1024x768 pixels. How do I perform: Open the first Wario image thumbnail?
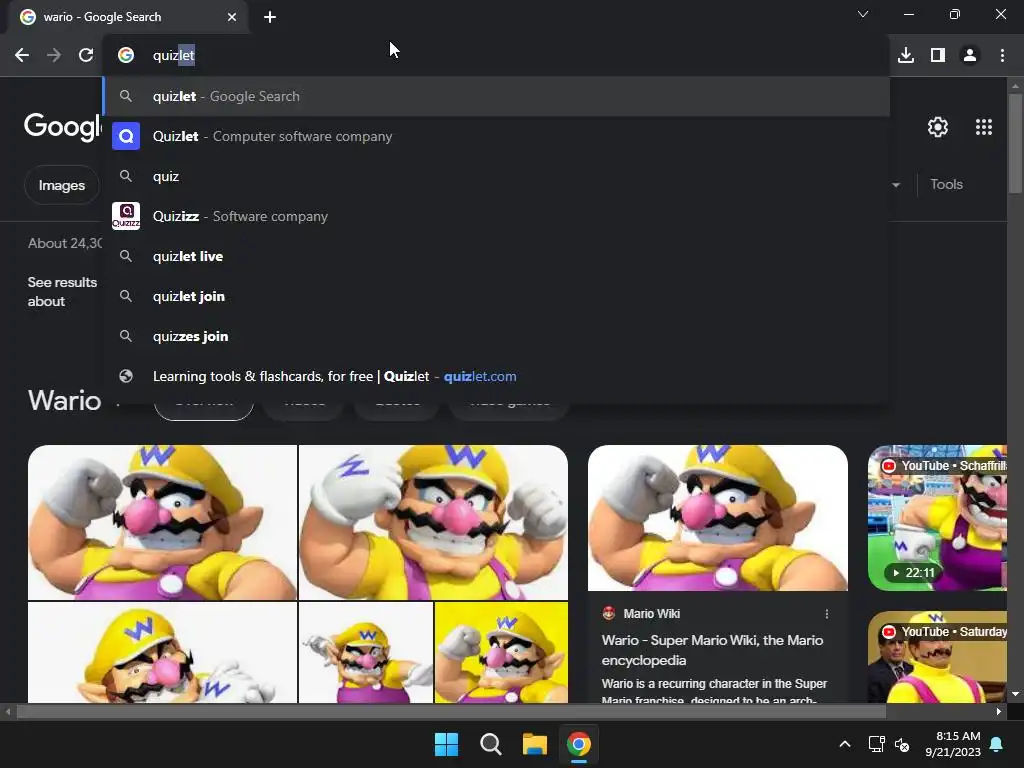(x=162, y=522)
